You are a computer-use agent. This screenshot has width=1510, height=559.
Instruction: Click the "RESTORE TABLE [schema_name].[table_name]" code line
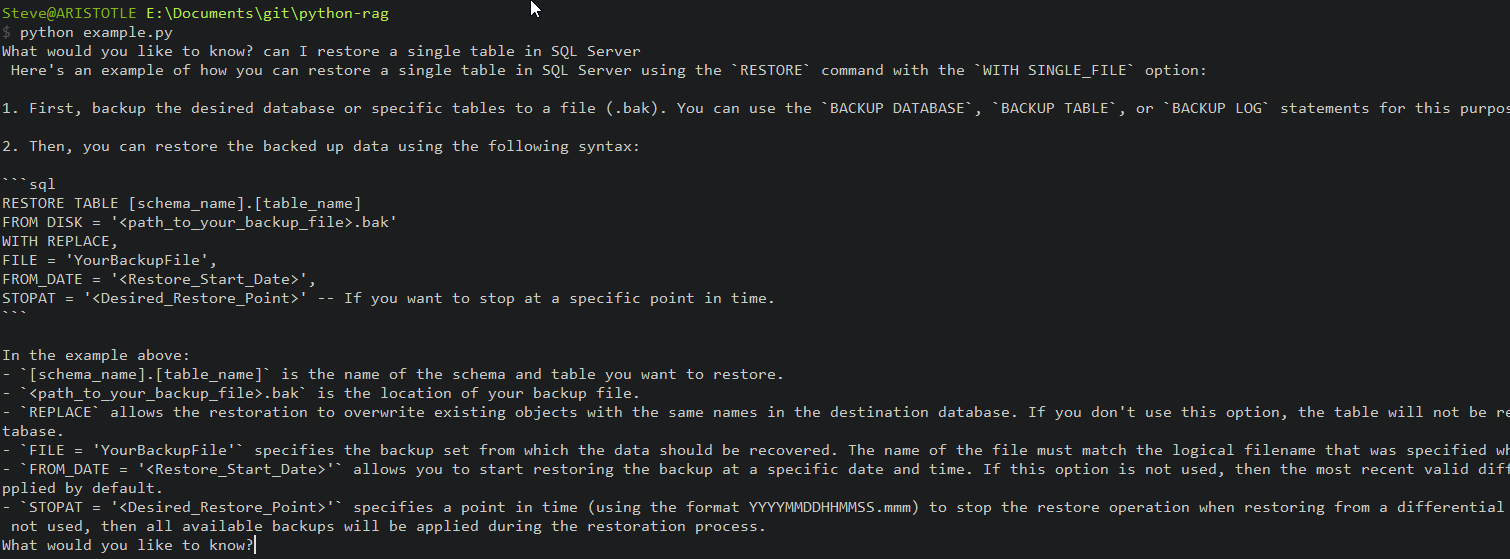182,203
